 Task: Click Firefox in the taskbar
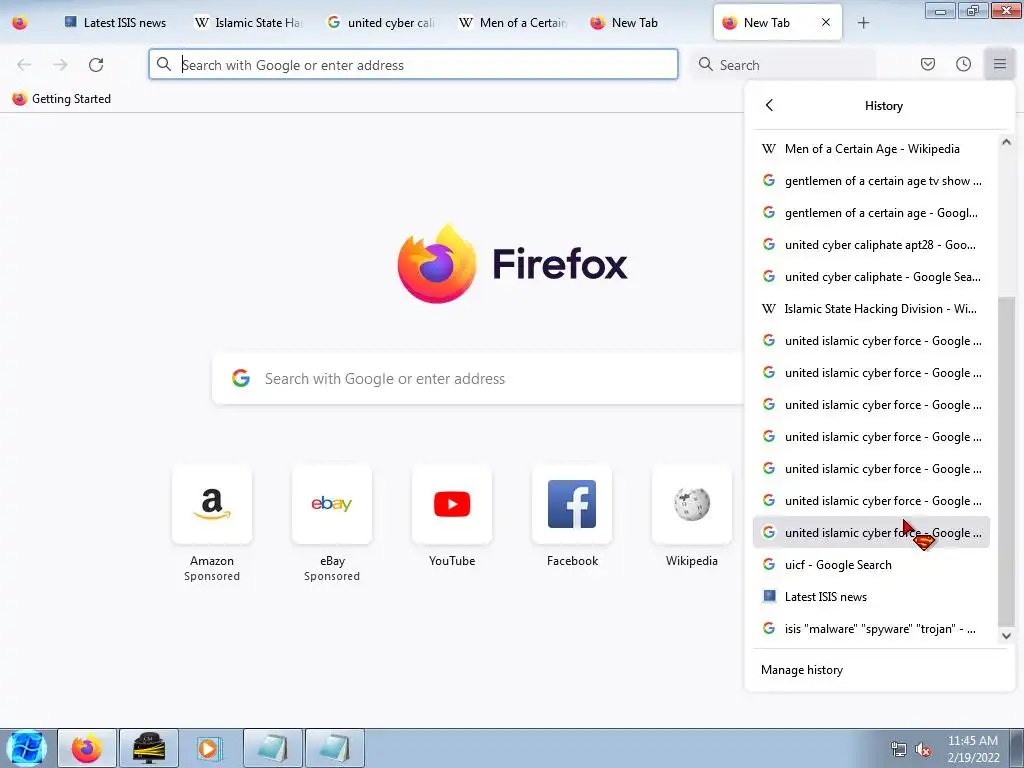tap(87, 748)
